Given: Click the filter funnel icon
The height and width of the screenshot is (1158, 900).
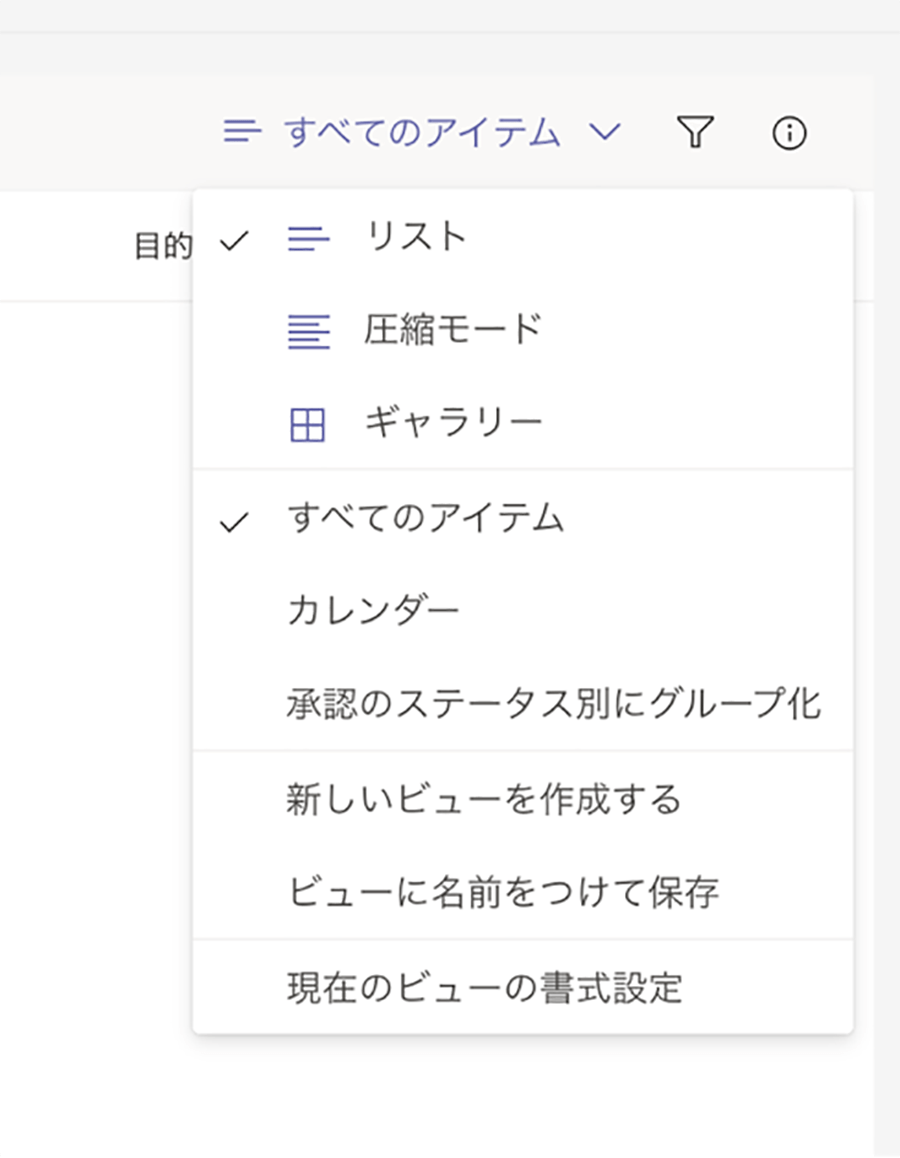Looking at the screenshot, I should click(x=695, y=132).
